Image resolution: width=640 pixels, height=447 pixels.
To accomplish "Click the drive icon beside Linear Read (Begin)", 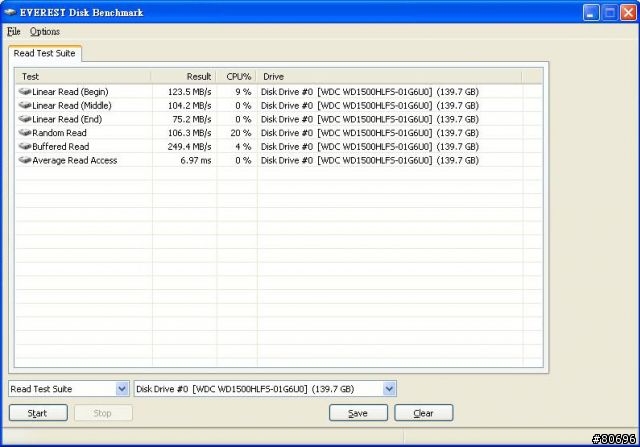I will click(25, 91).
